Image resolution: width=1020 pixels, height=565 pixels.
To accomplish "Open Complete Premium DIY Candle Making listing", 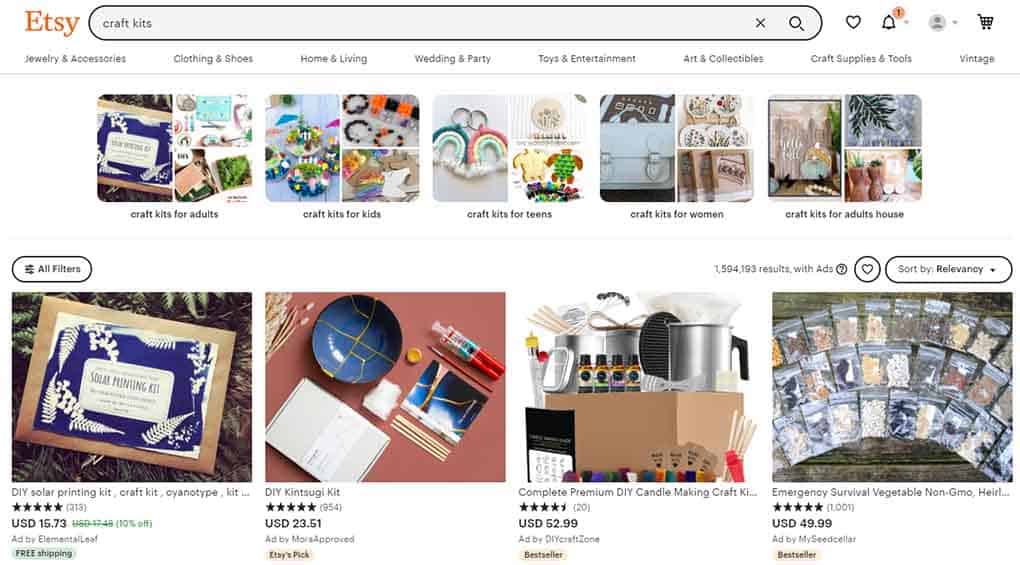I will (x=638, y=492).
